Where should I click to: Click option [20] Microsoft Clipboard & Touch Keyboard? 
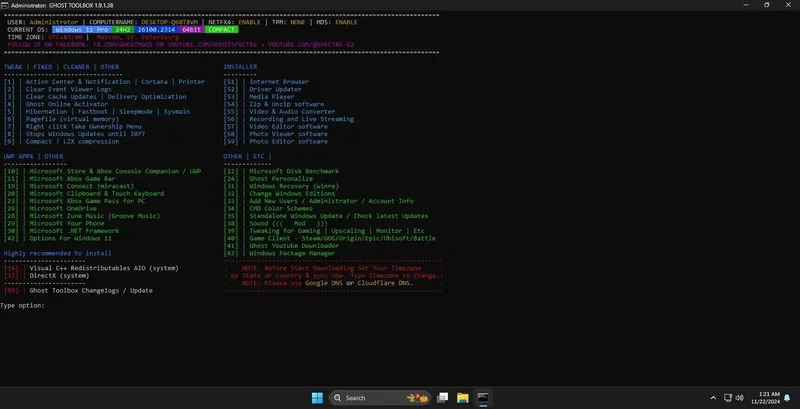pyautogui.click(x=84, y=194)
